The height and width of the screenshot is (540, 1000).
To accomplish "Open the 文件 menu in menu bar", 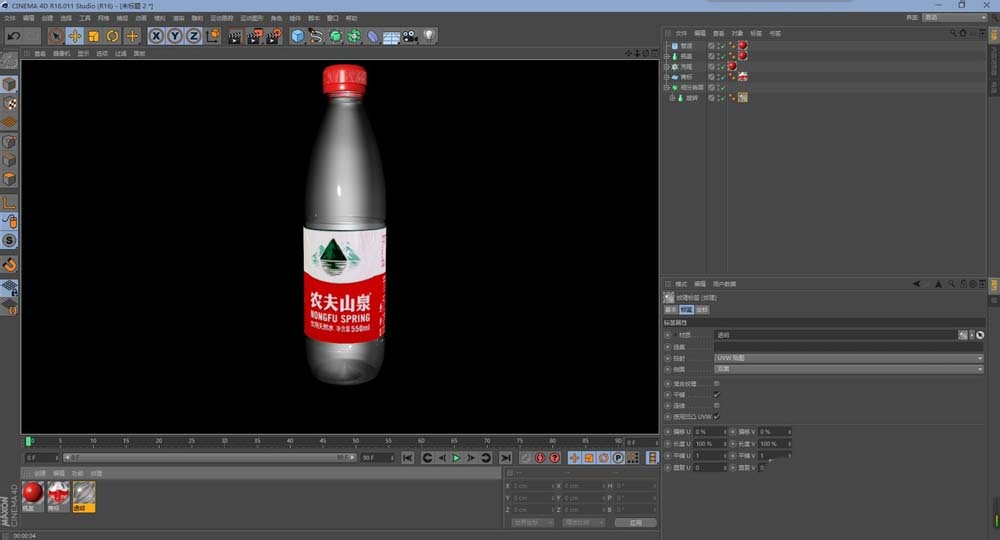I will (x=9, y=18).
